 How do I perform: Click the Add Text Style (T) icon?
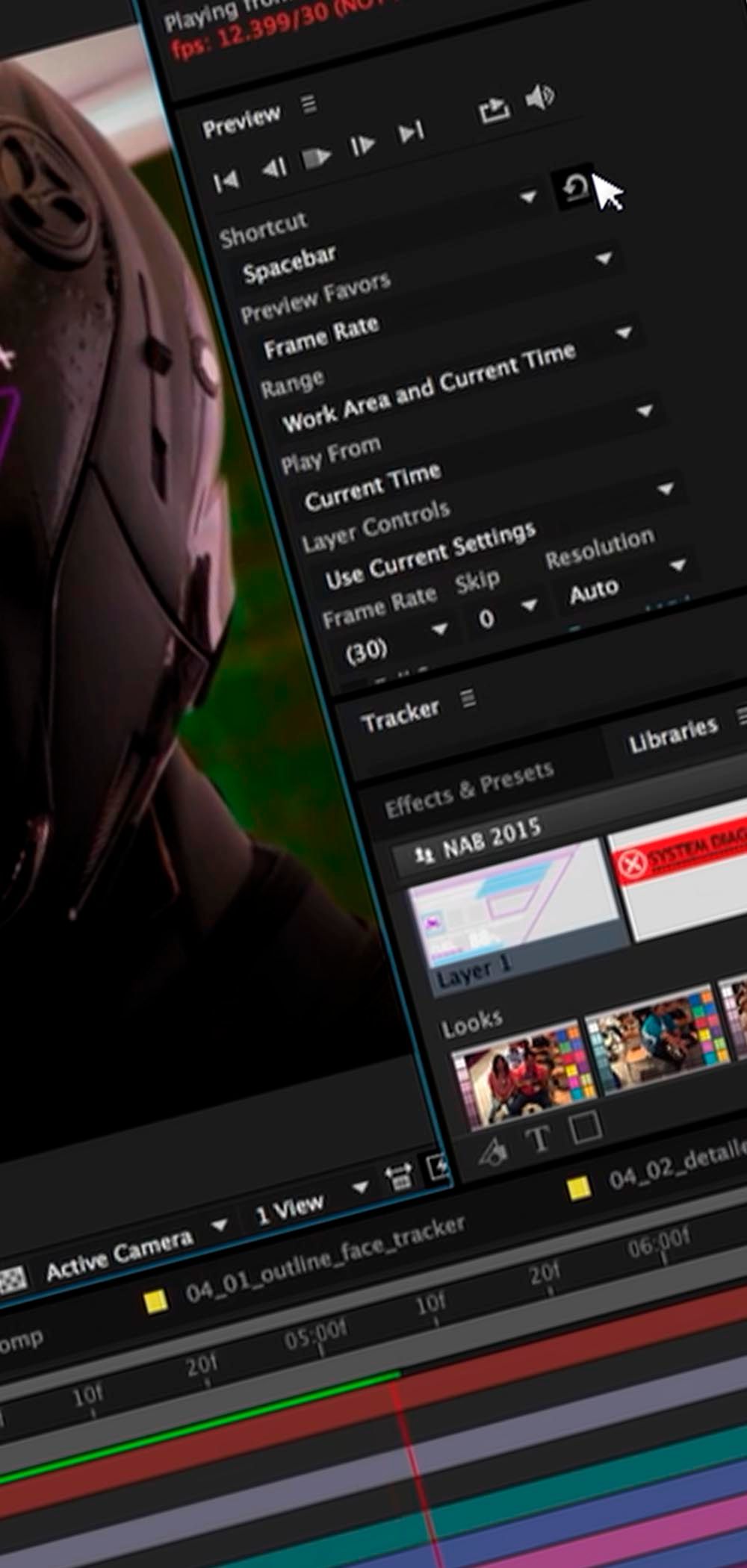539,1138
